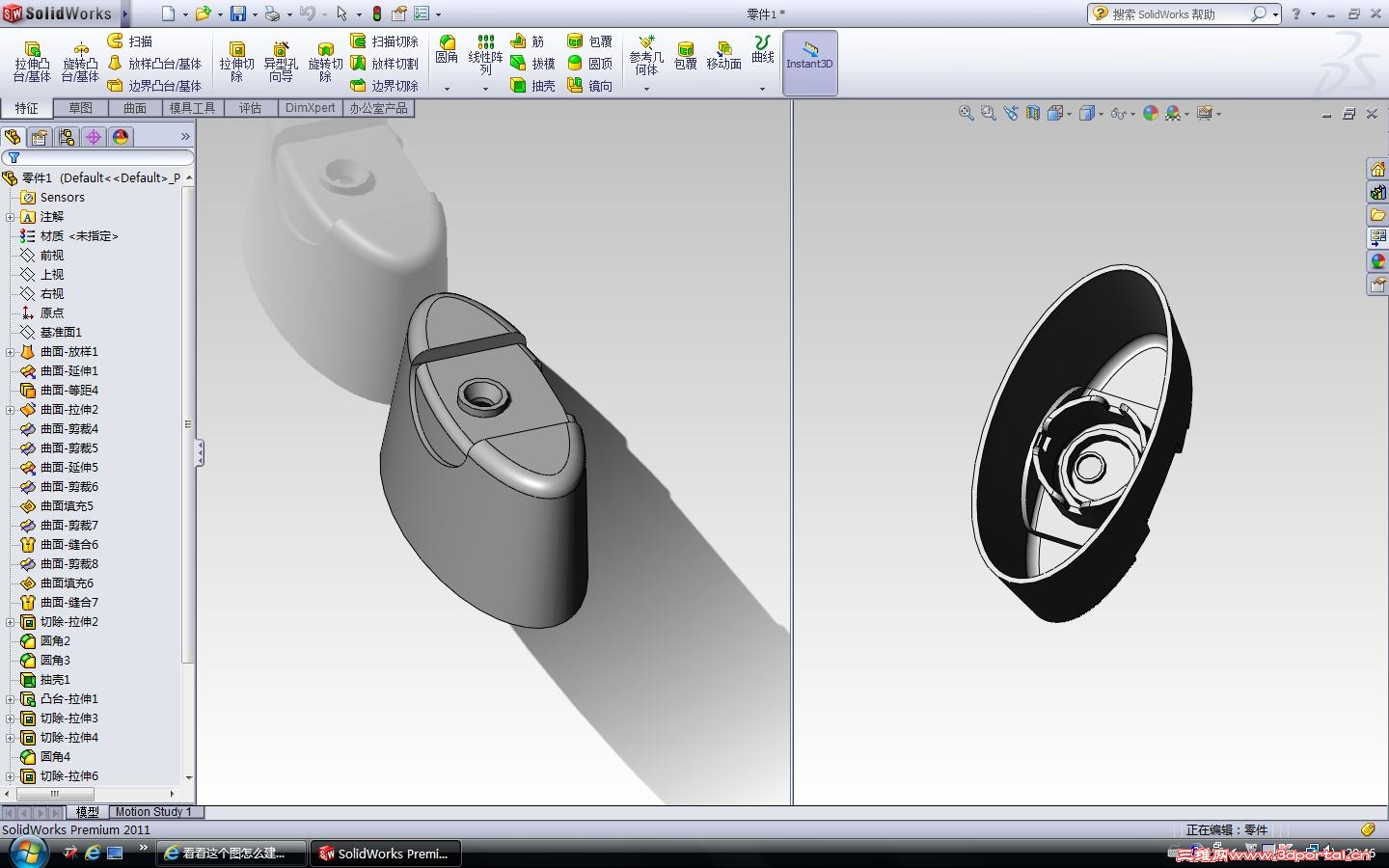Switch to the SolidWorks Premium taskbar button
The image size is (1389, 868).
(x=386, y=854)
